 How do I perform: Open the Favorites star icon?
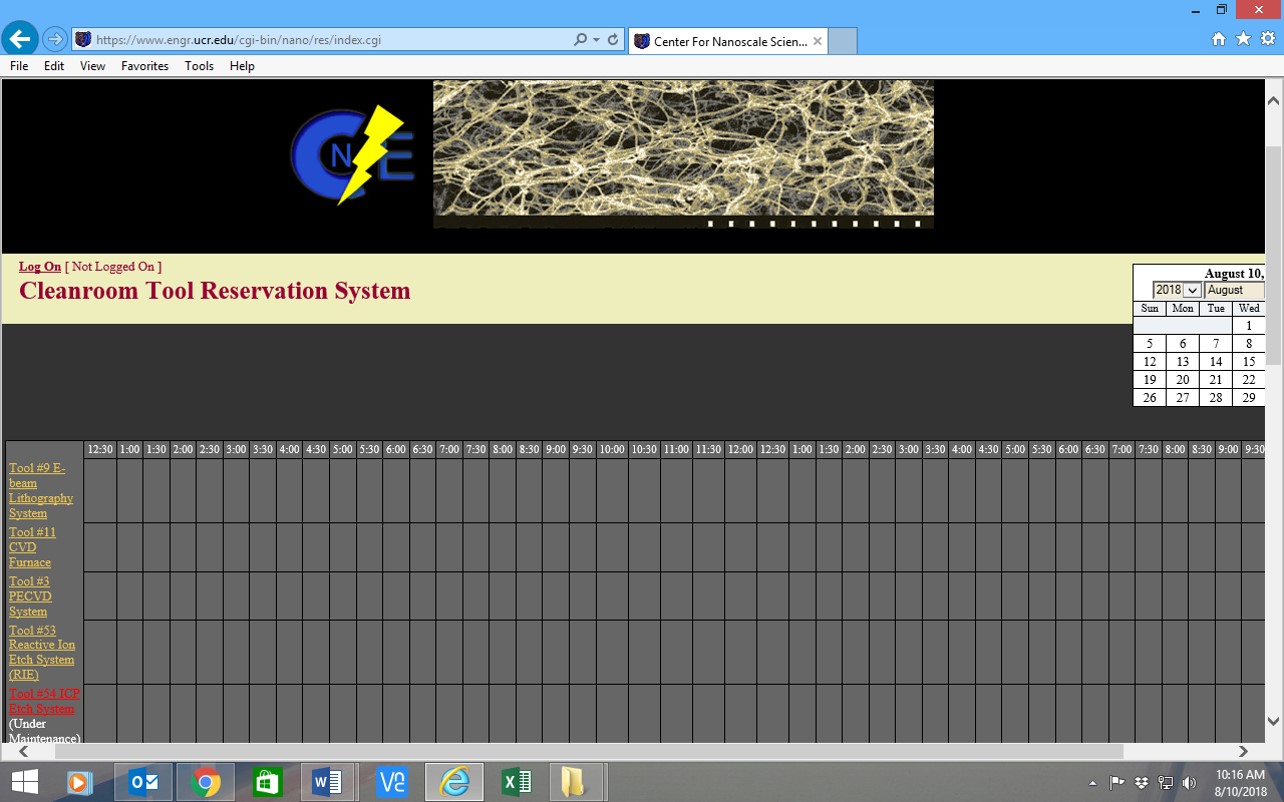[x=1243, y=39]
